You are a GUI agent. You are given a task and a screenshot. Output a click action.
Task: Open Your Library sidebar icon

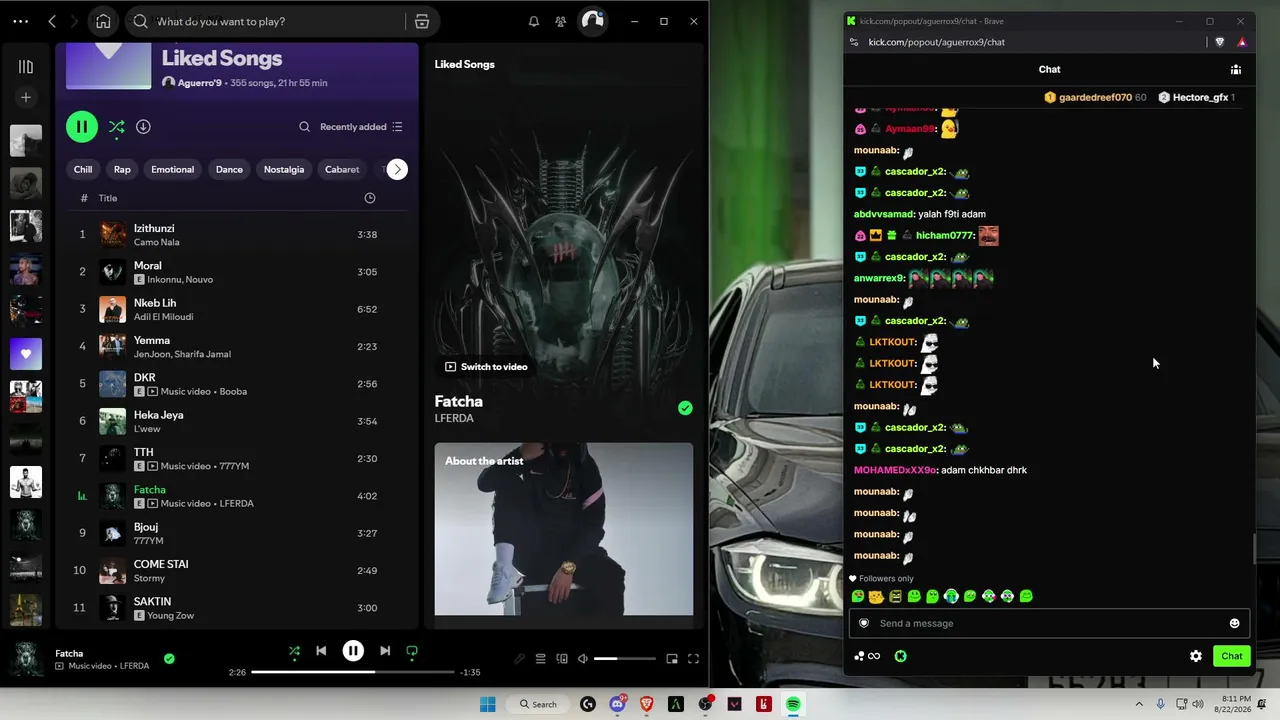click(26, 67)
